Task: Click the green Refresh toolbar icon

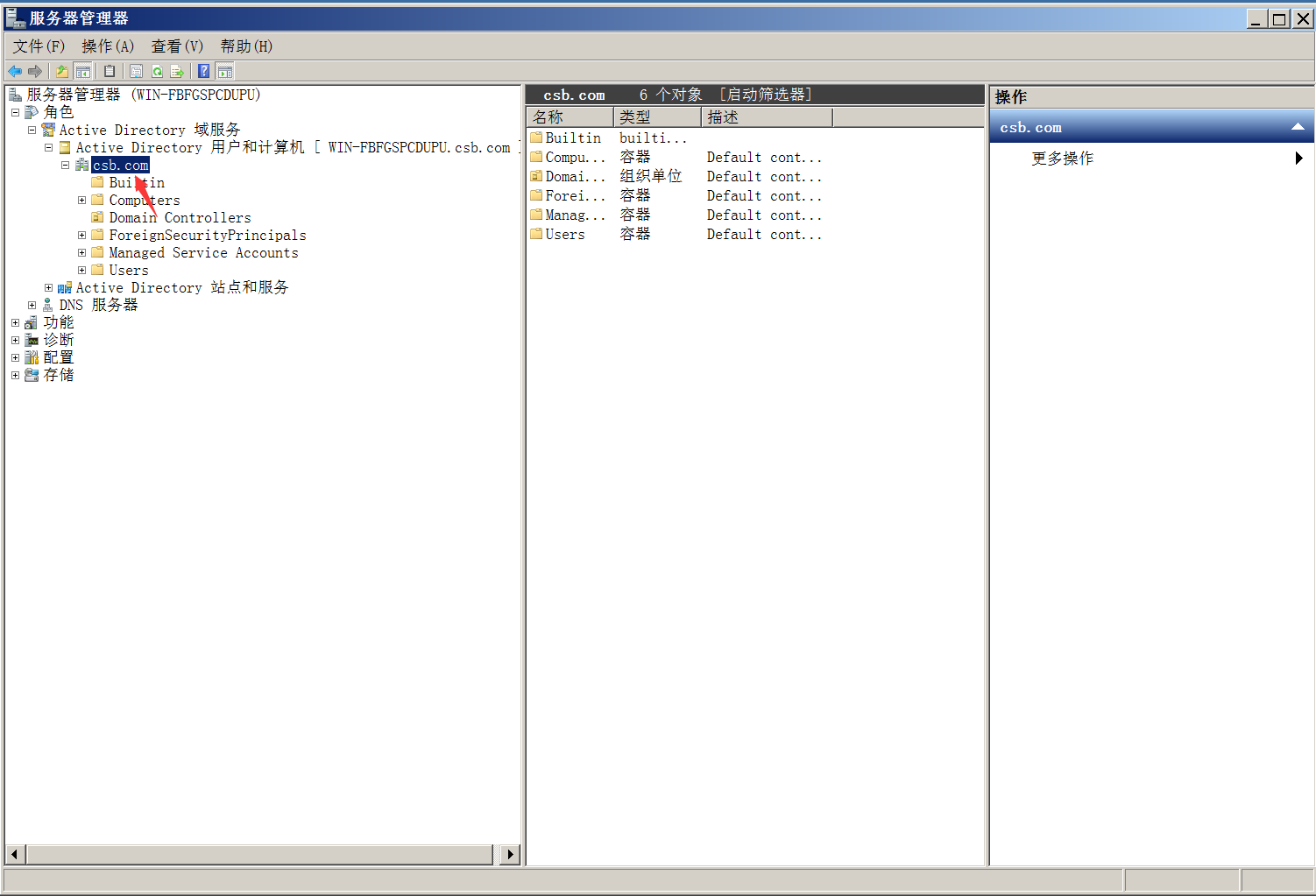Action: (x=158, y=72)
